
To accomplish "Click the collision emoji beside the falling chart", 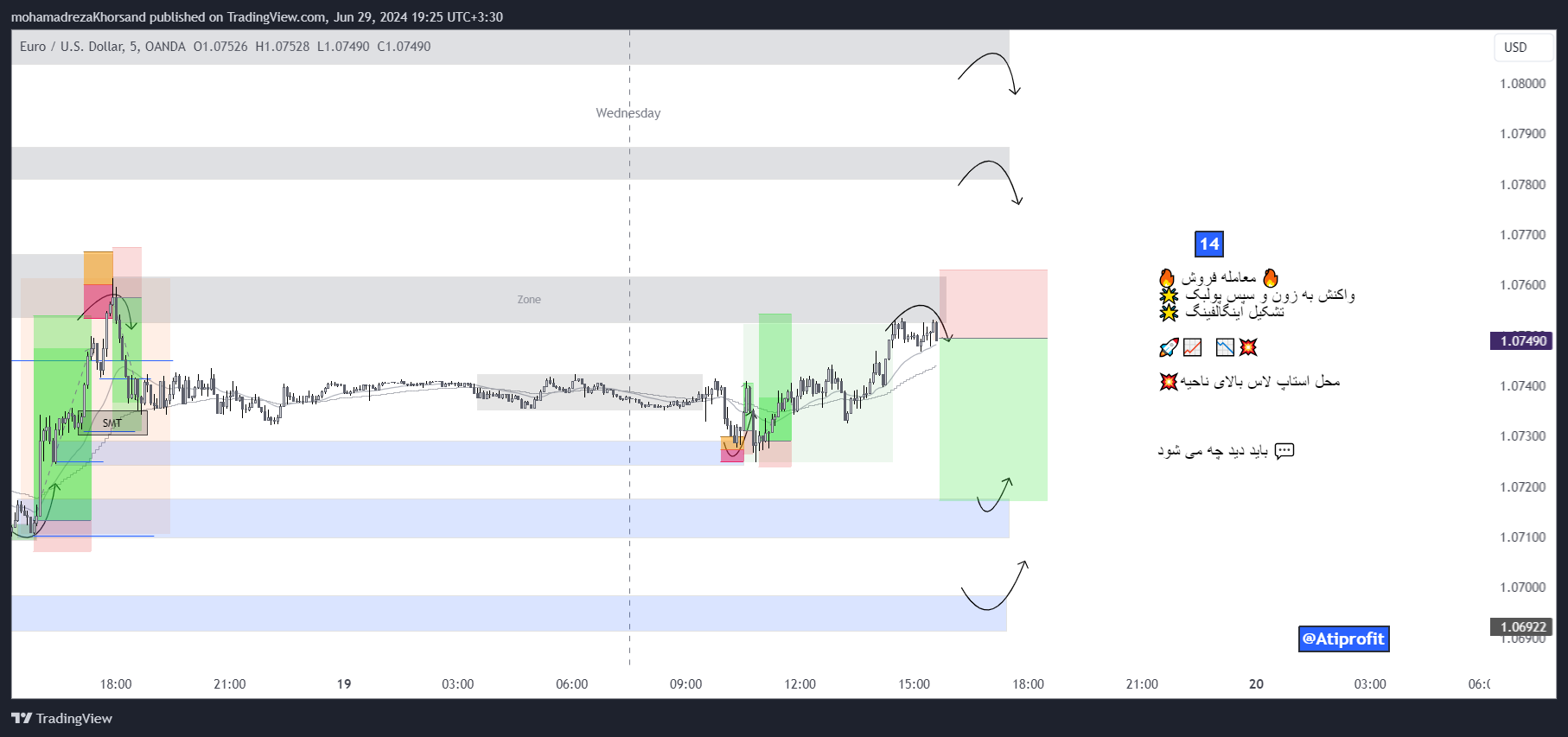I will click(1248, 347).
